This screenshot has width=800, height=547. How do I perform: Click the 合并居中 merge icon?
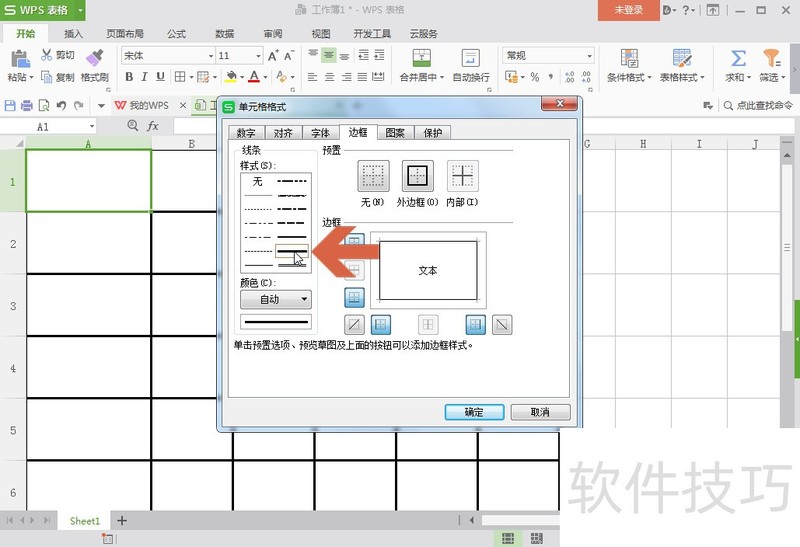point(422,58)
